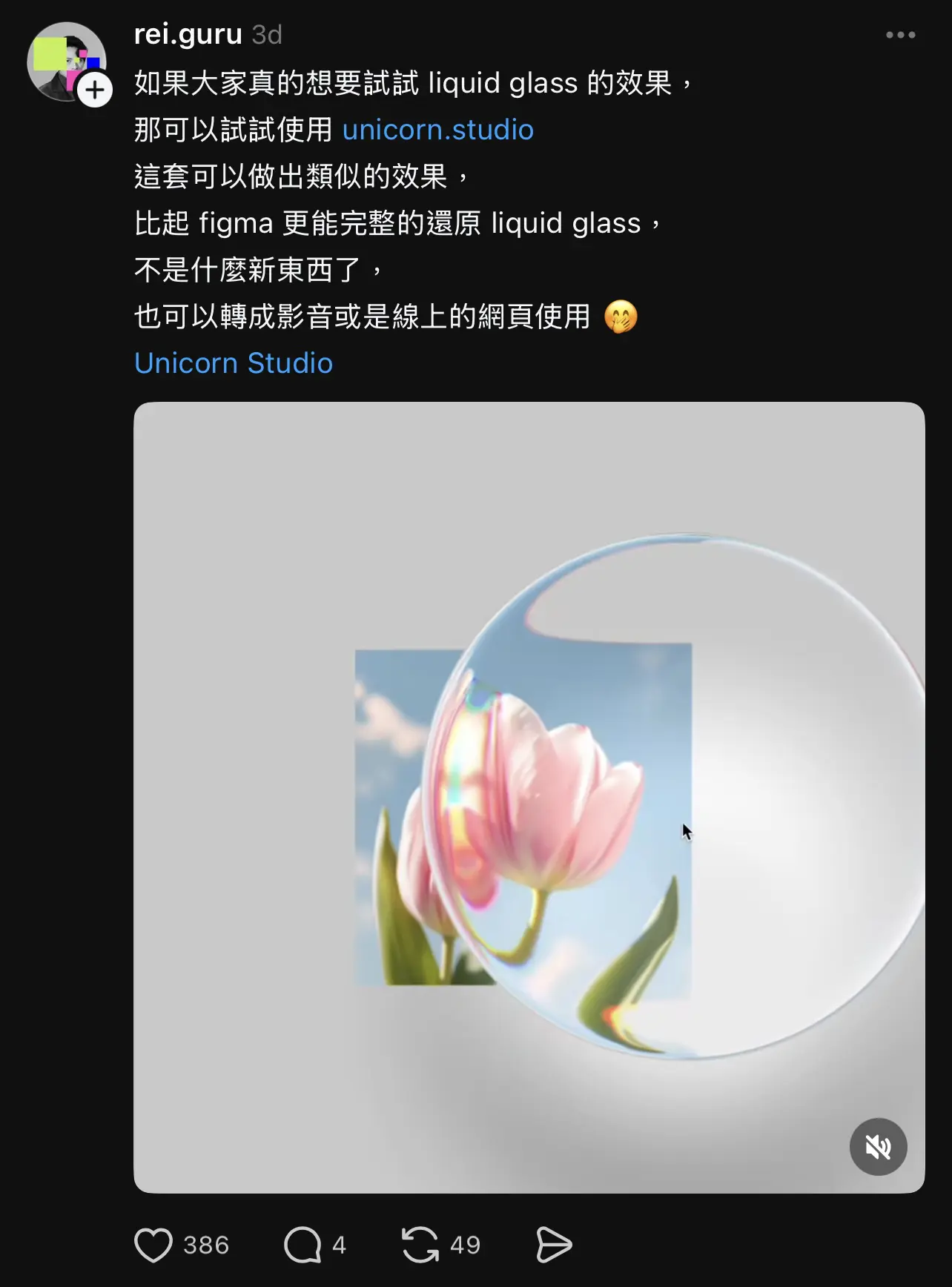Open the three-dot more options menu
952x1287 pixels.
[901, 35]
